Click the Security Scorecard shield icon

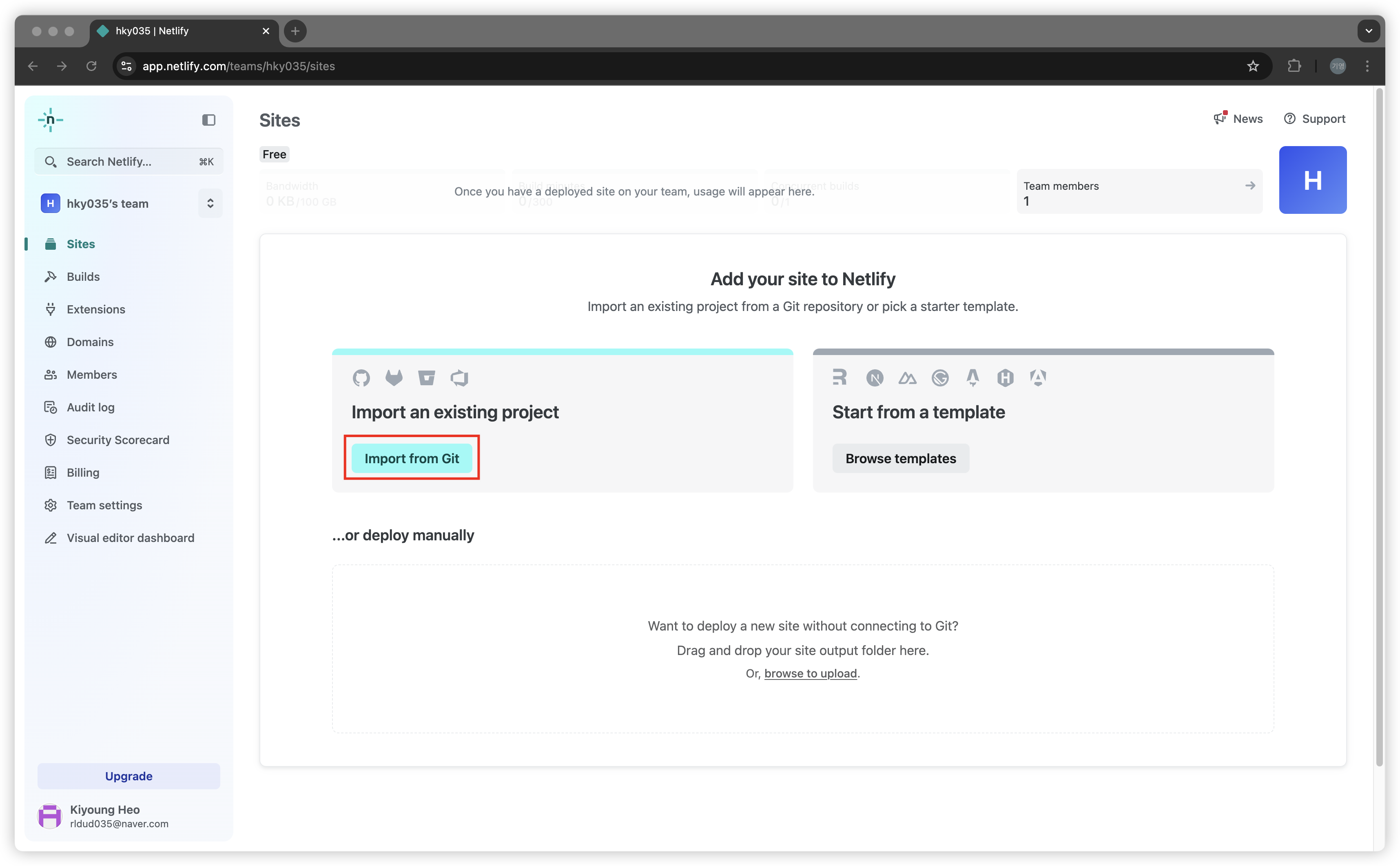point(50,440)
